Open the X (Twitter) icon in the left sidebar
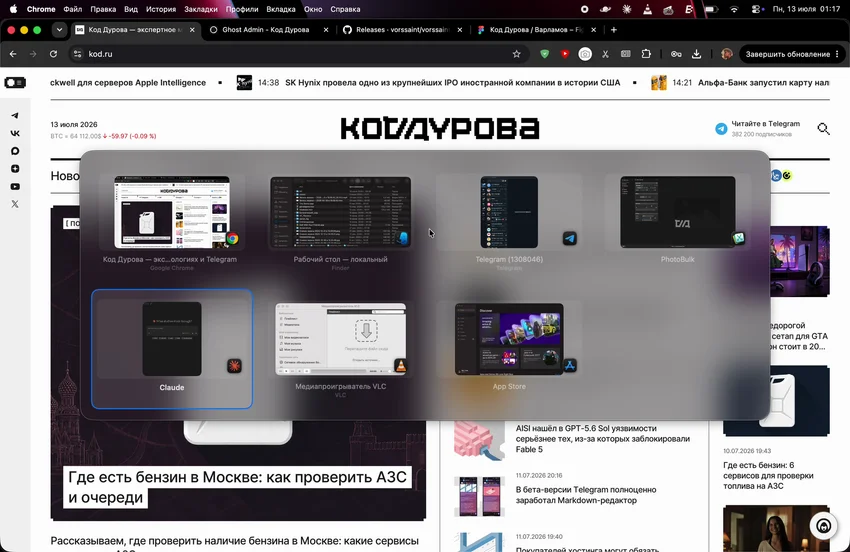The image size is (850, 552). [x=15, y=204]
